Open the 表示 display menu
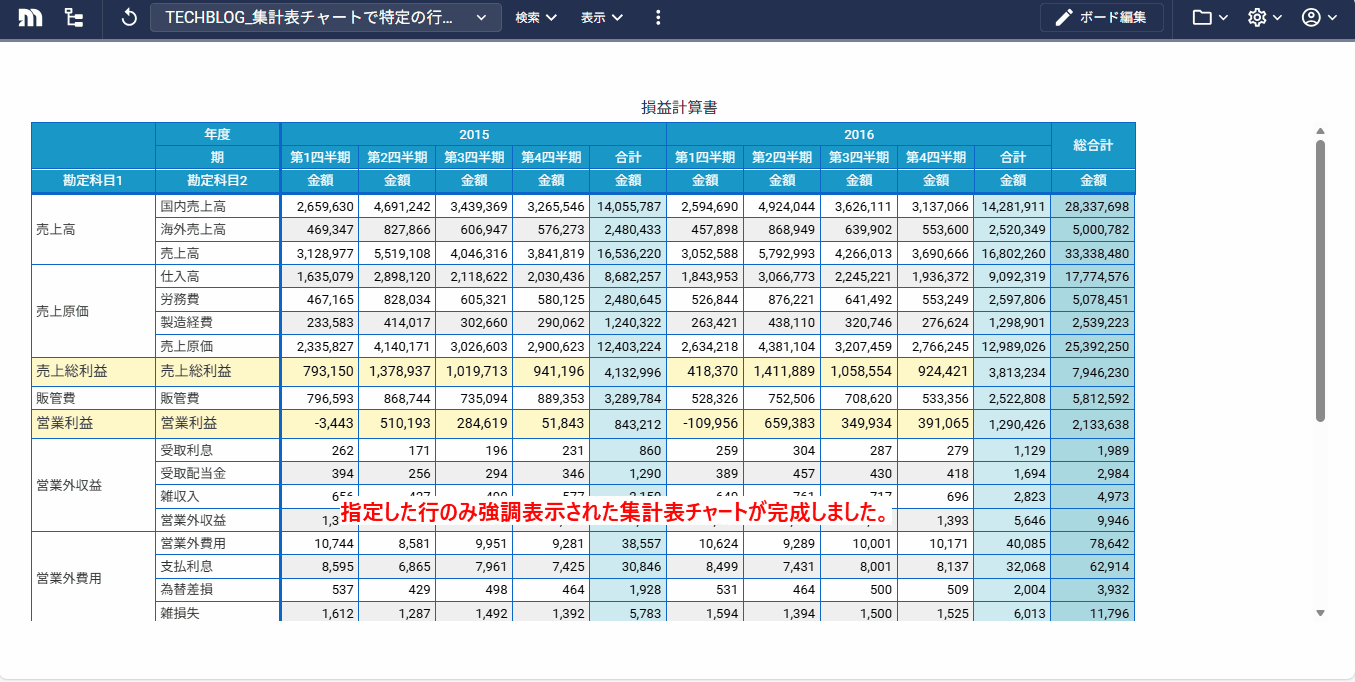The height and width of the screenshot is (682, 1355). pyautogui.click(x=602, y=17)
